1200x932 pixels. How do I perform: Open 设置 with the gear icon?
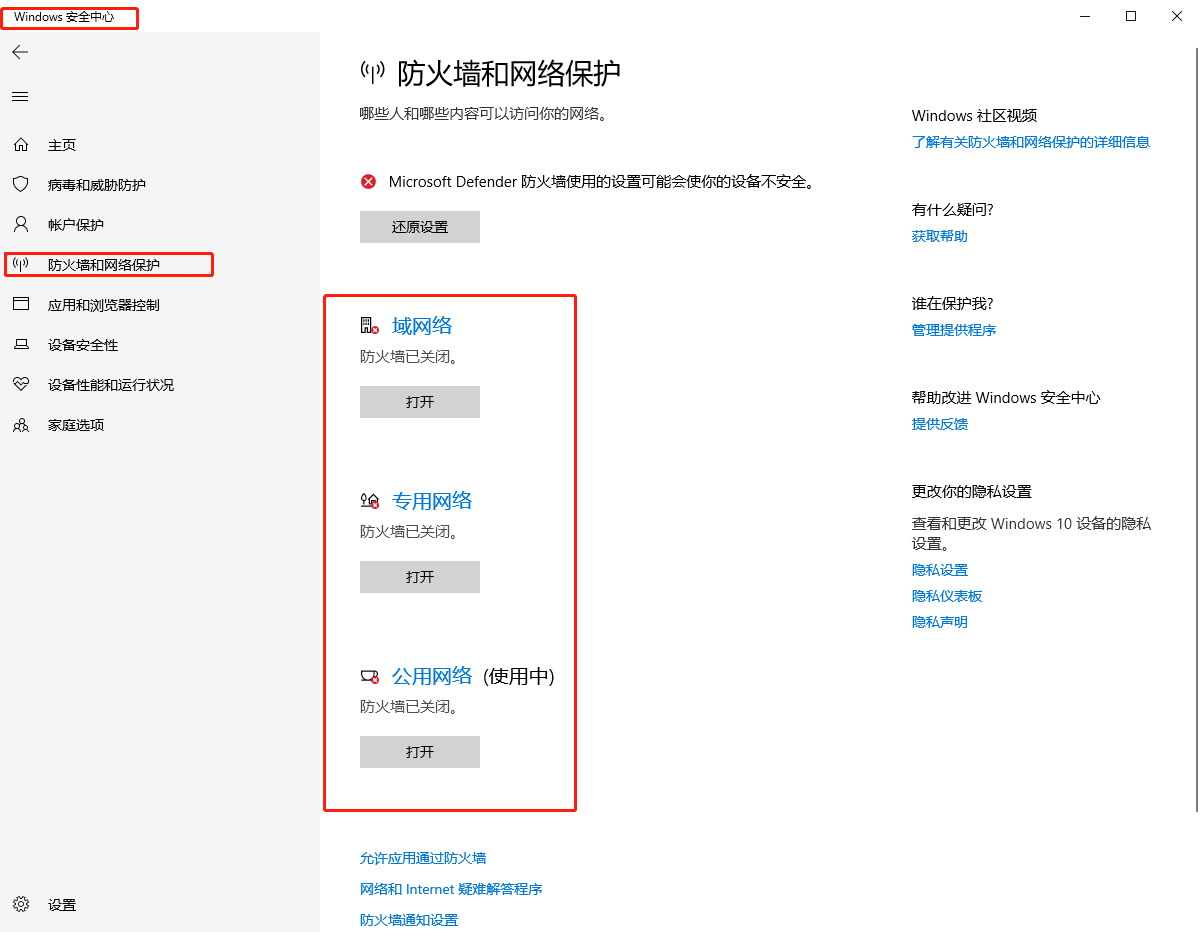pos(21,905)
